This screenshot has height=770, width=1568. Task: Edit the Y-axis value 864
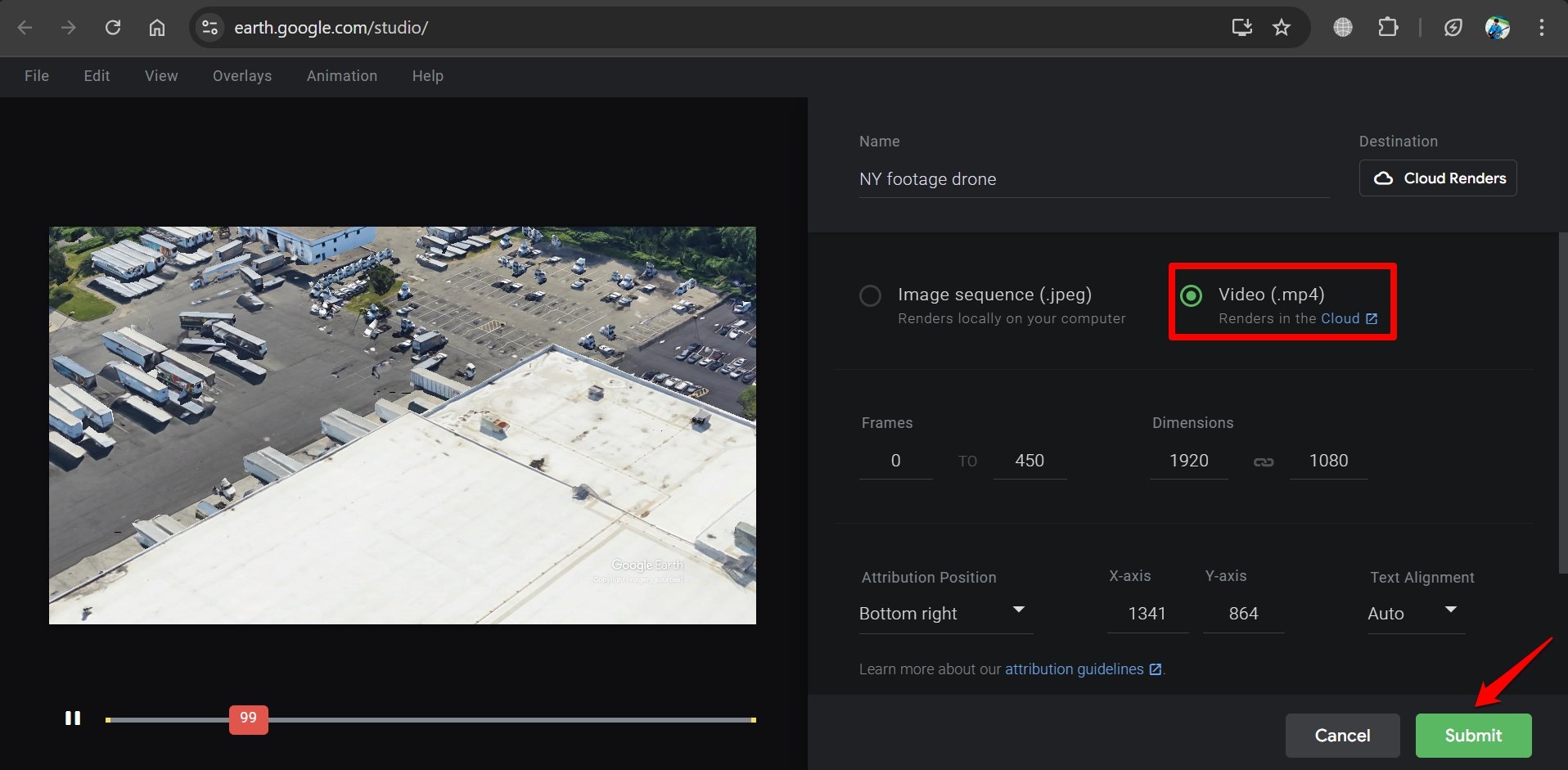pos(1243,614)
